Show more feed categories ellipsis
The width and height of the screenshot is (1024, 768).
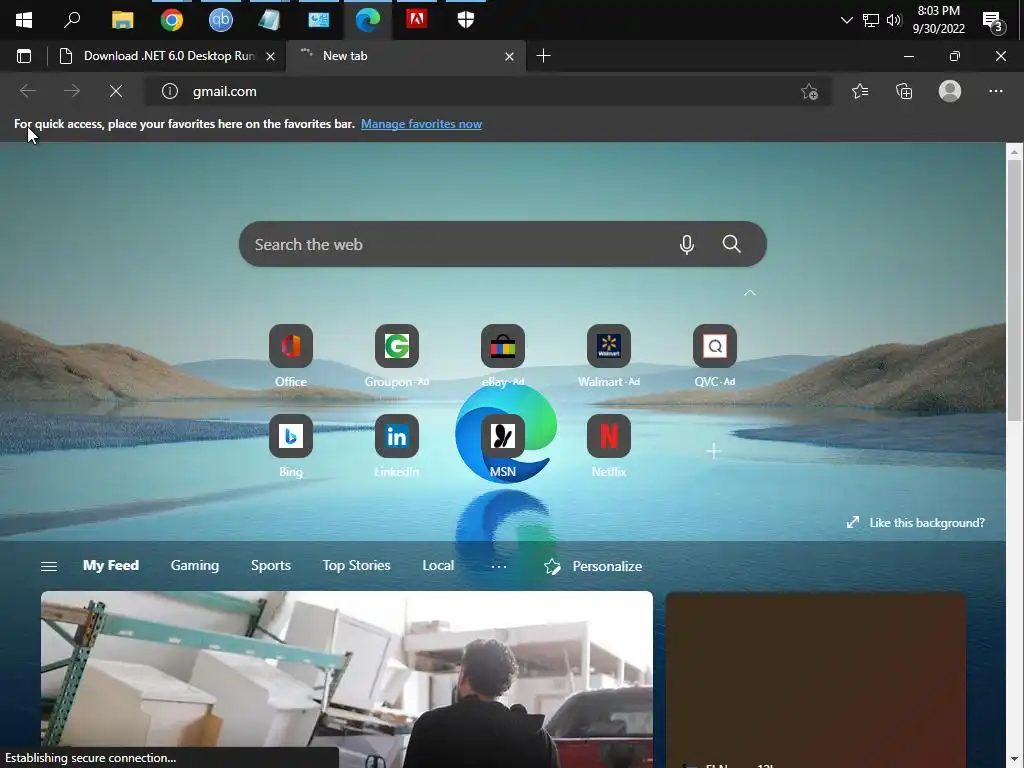tap(499, 566)
